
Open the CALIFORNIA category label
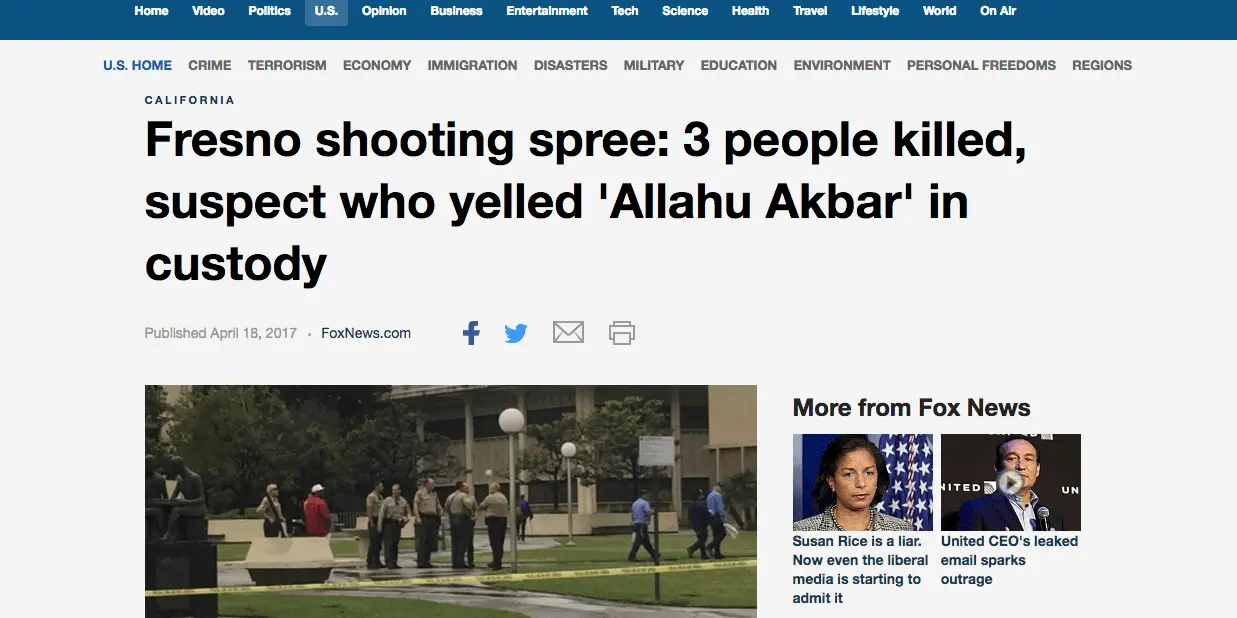tap(190, 100)
